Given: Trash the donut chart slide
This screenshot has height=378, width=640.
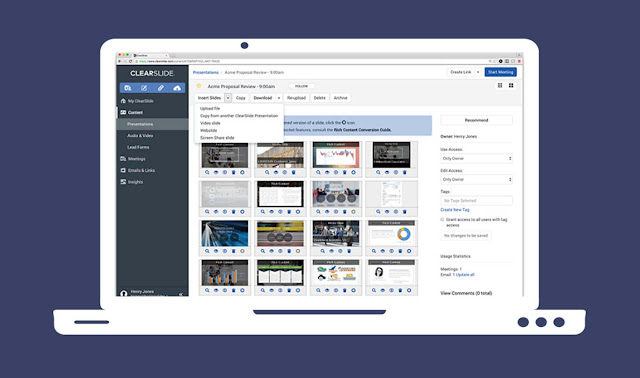Looking at the screenshot, I should coord(400,251).
